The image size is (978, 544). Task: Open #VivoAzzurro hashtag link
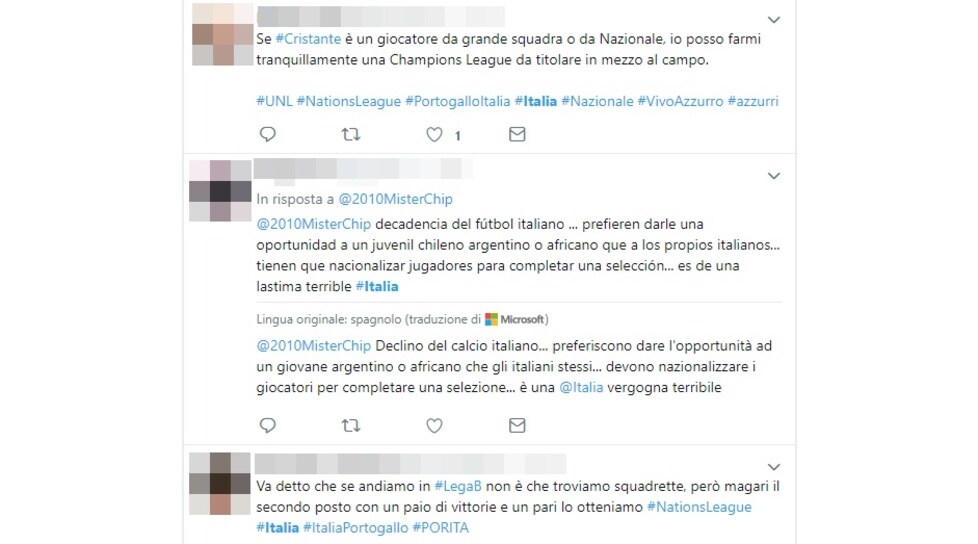tap(680, 101)
